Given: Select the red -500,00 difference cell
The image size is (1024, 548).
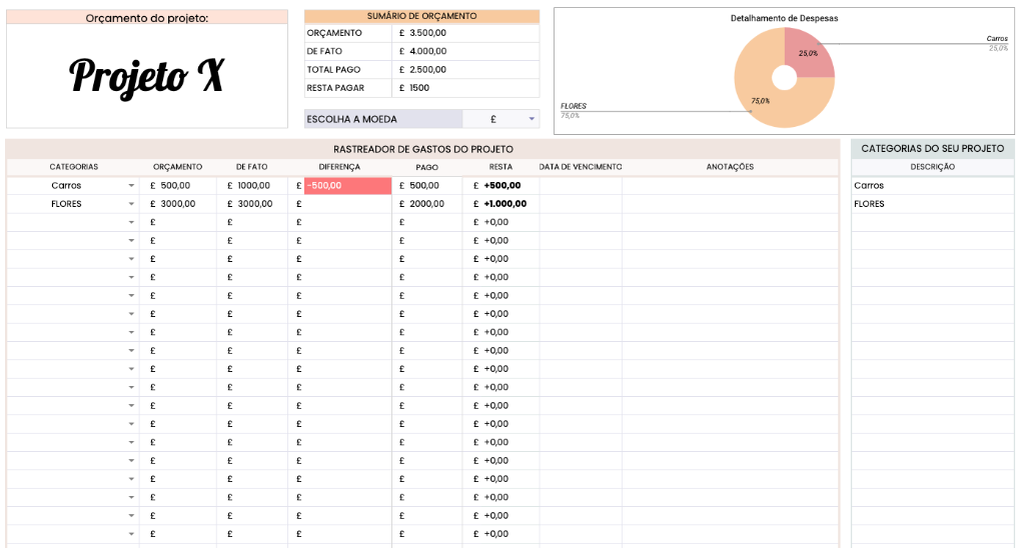Looking at the screenshot, I should tap(346, 186).
